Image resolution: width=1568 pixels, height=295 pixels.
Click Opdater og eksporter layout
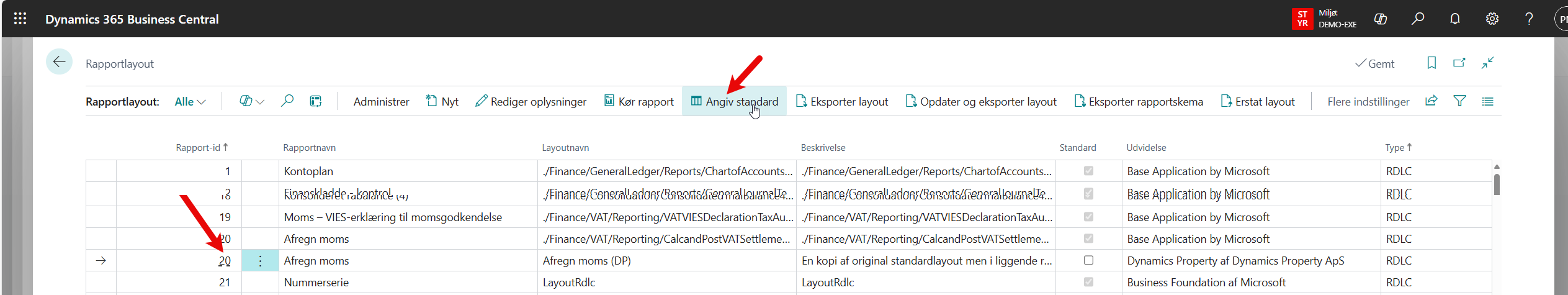(981, 101)
